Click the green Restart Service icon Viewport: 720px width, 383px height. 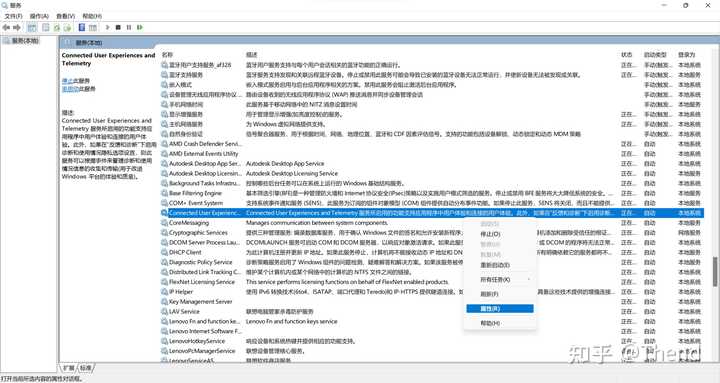click(140, 28)
